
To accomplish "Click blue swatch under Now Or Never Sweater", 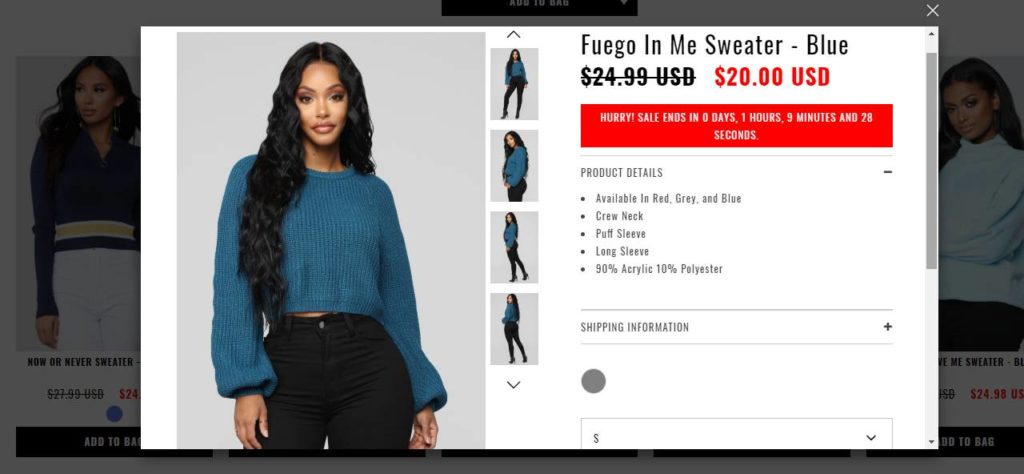I will click(114, 414).
